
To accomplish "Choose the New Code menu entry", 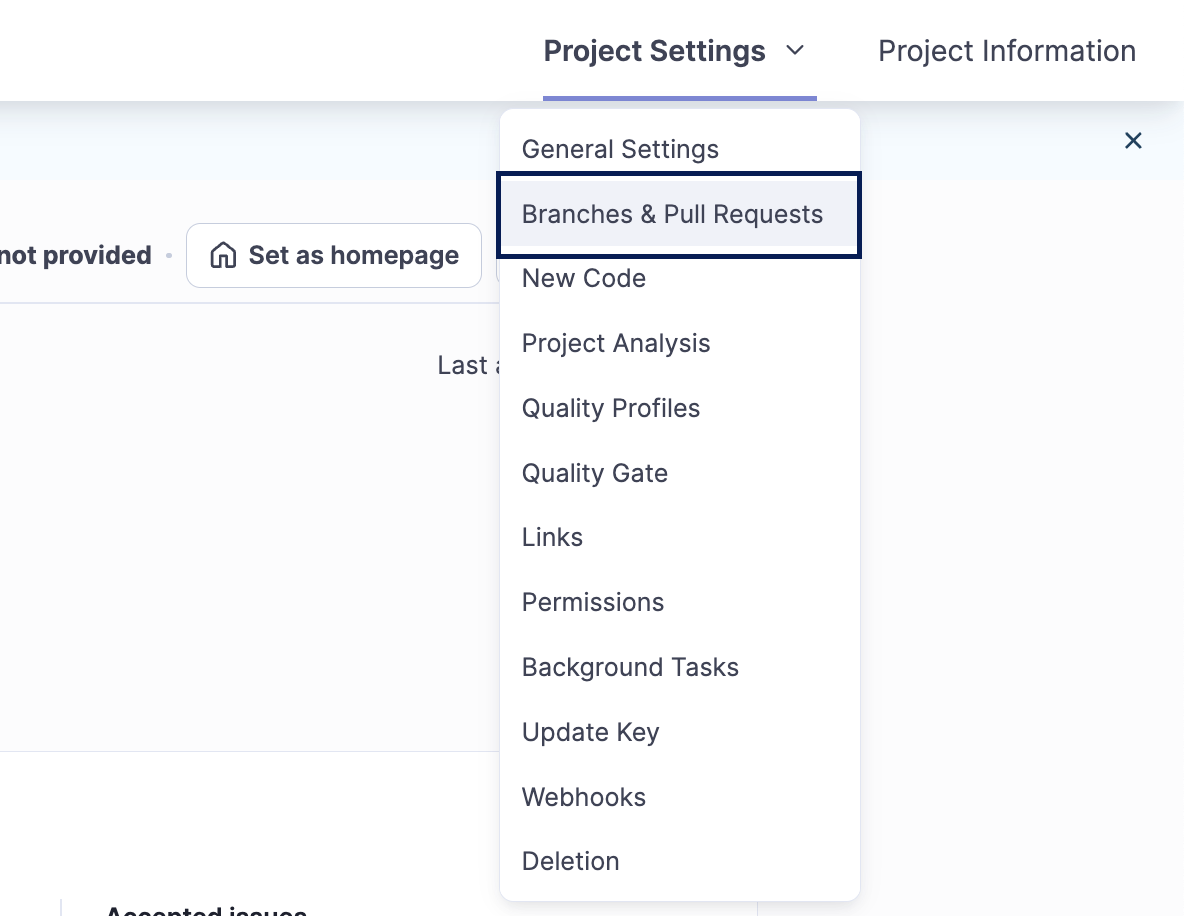I will (x=584, y=279).
